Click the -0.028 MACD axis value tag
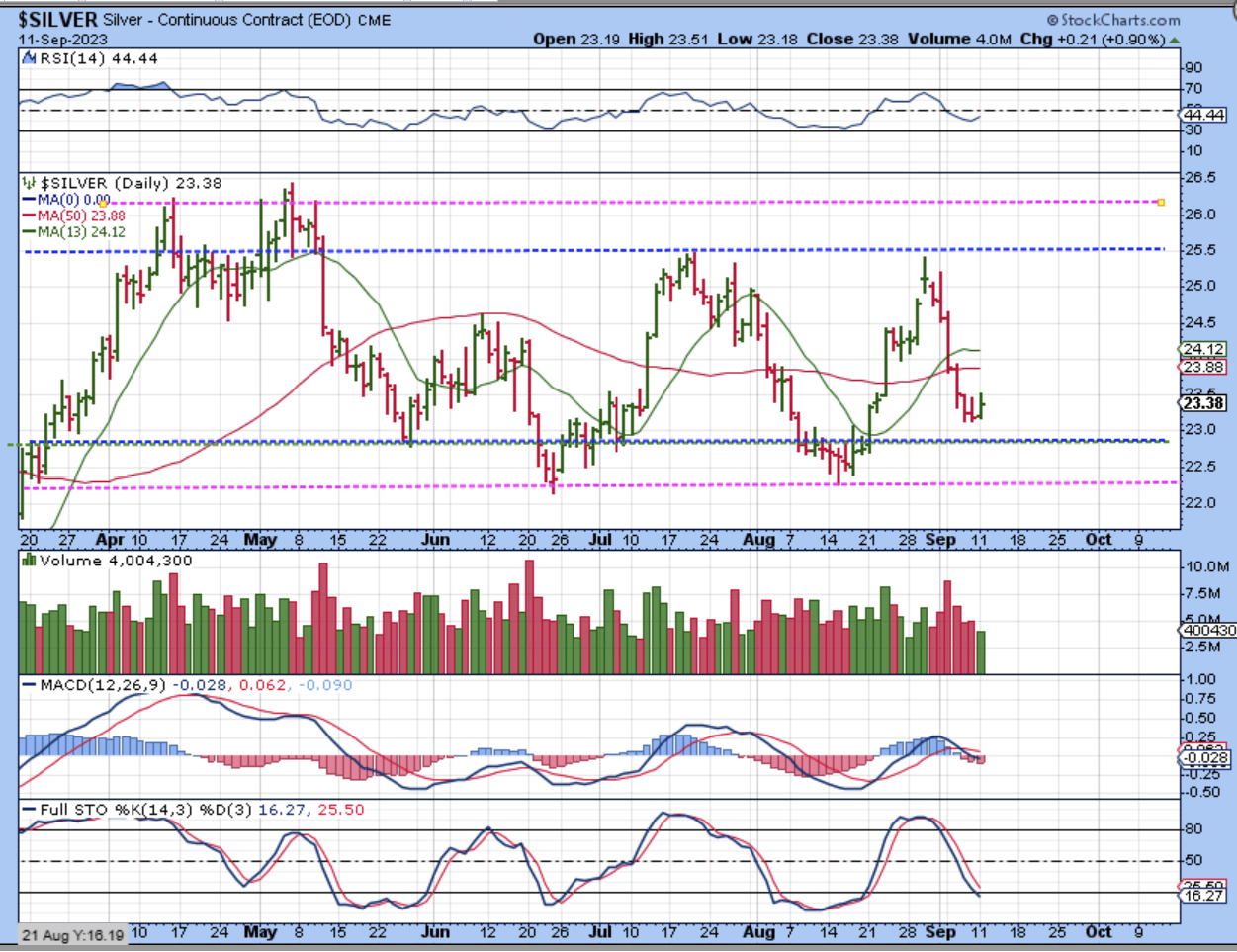This screenshot has width=1237, height=952. tap(1205, 758)
